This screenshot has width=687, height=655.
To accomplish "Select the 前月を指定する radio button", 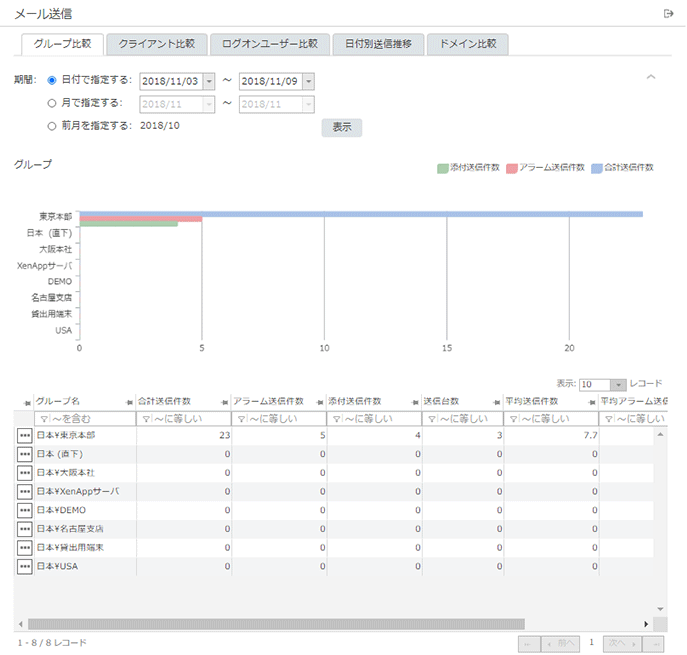I will [52, 126].
